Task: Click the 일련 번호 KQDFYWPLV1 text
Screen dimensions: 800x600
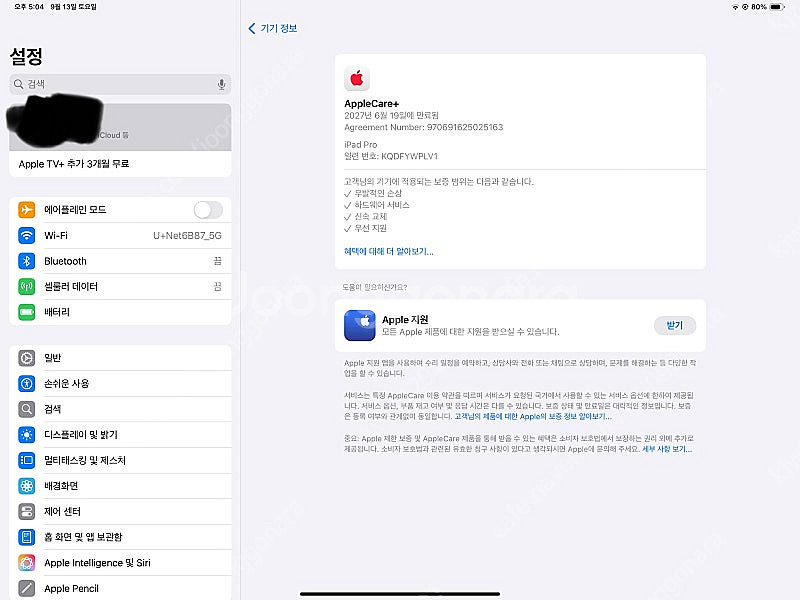Action: click(391, 156)
